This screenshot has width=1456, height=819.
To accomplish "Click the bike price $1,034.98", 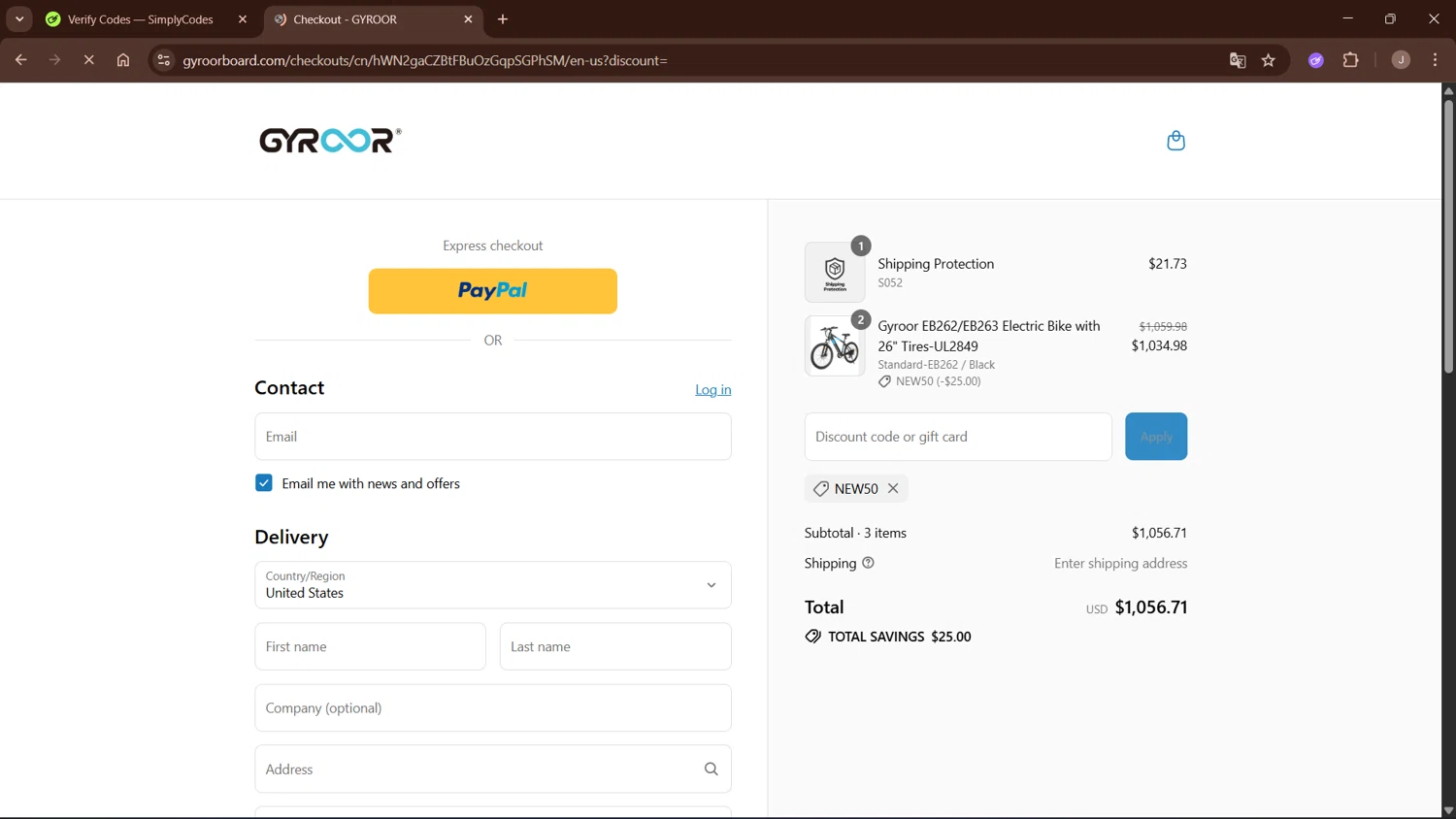I will click(1159, 345).
